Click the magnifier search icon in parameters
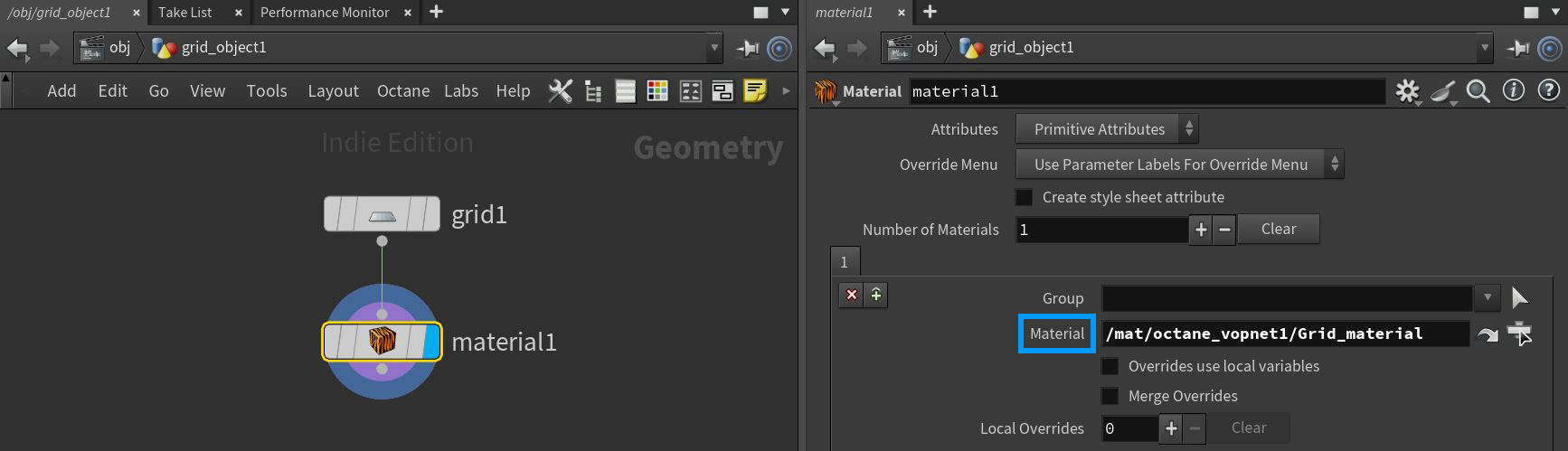 coord(1478,91)
